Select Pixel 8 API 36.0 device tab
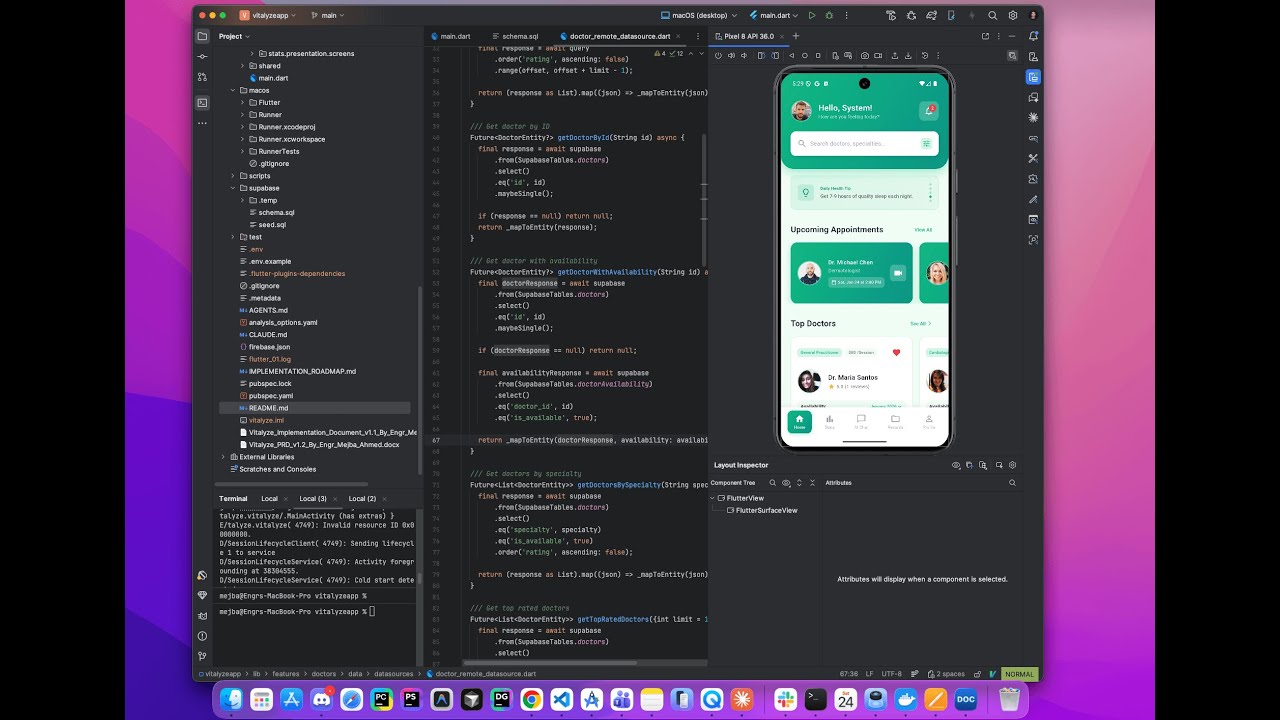The width and height of the screenshot is (1280, 720). click(x=749, y=36)
